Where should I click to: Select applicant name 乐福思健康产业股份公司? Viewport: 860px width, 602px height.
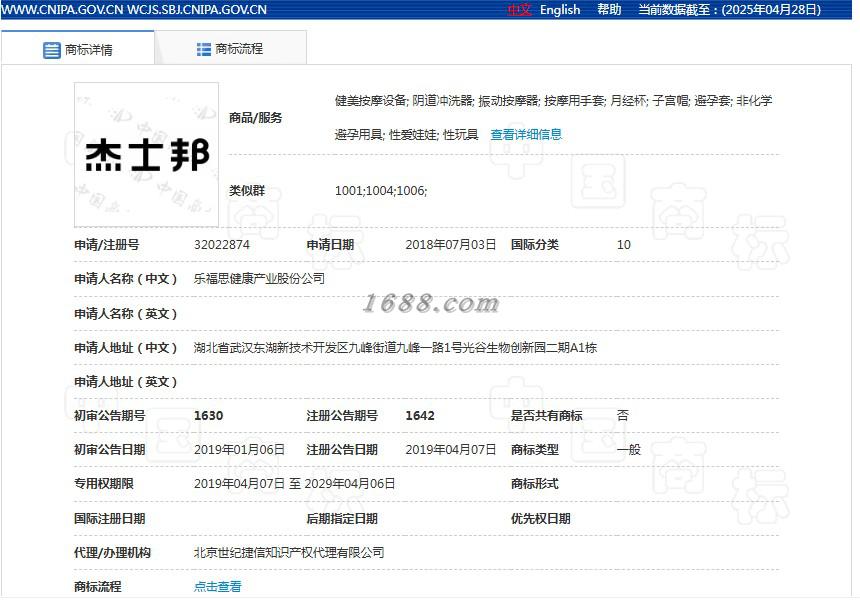(259, 279)
